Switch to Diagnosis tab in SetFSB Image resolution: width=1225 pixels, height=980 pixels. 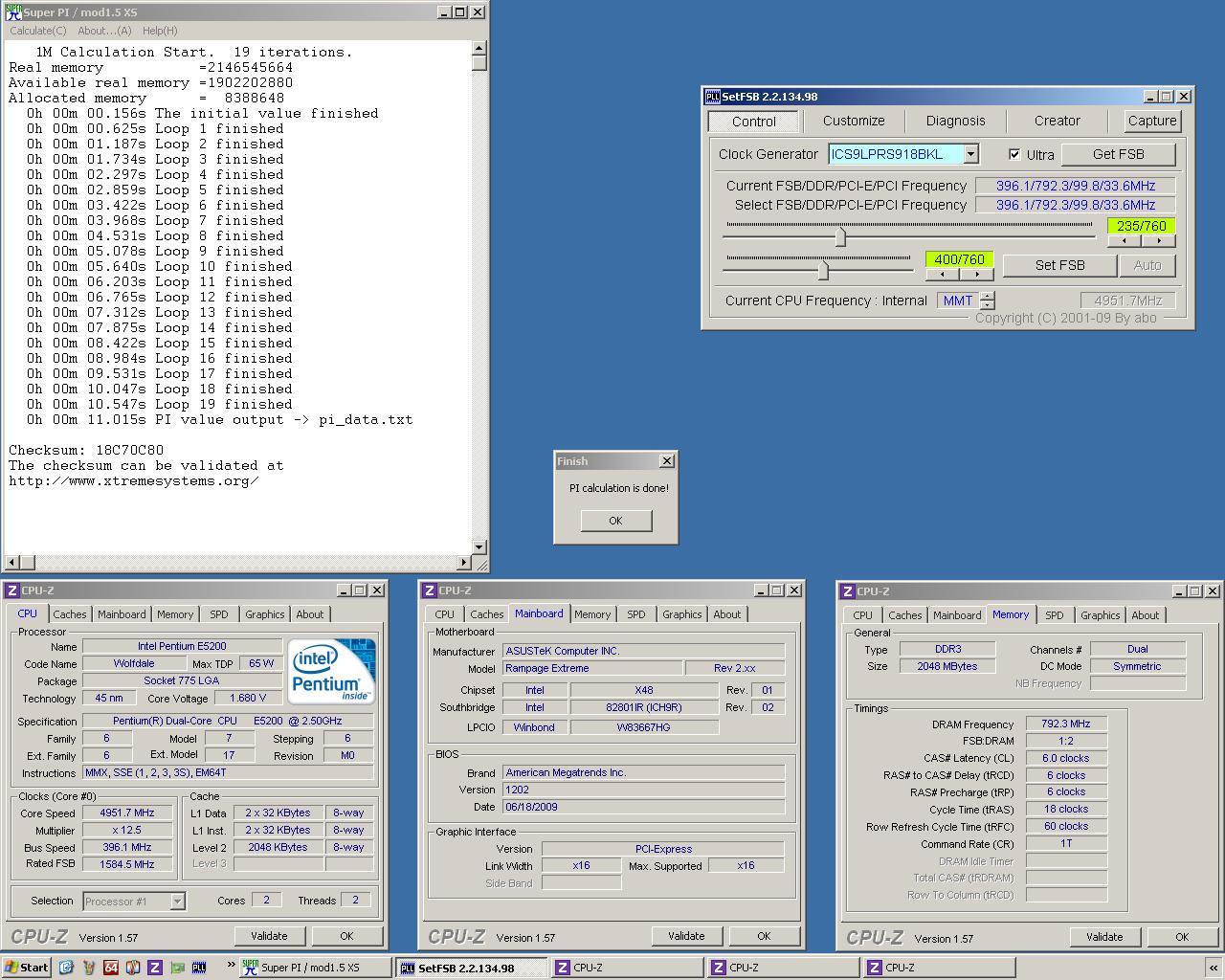click(x=955, y=121)
